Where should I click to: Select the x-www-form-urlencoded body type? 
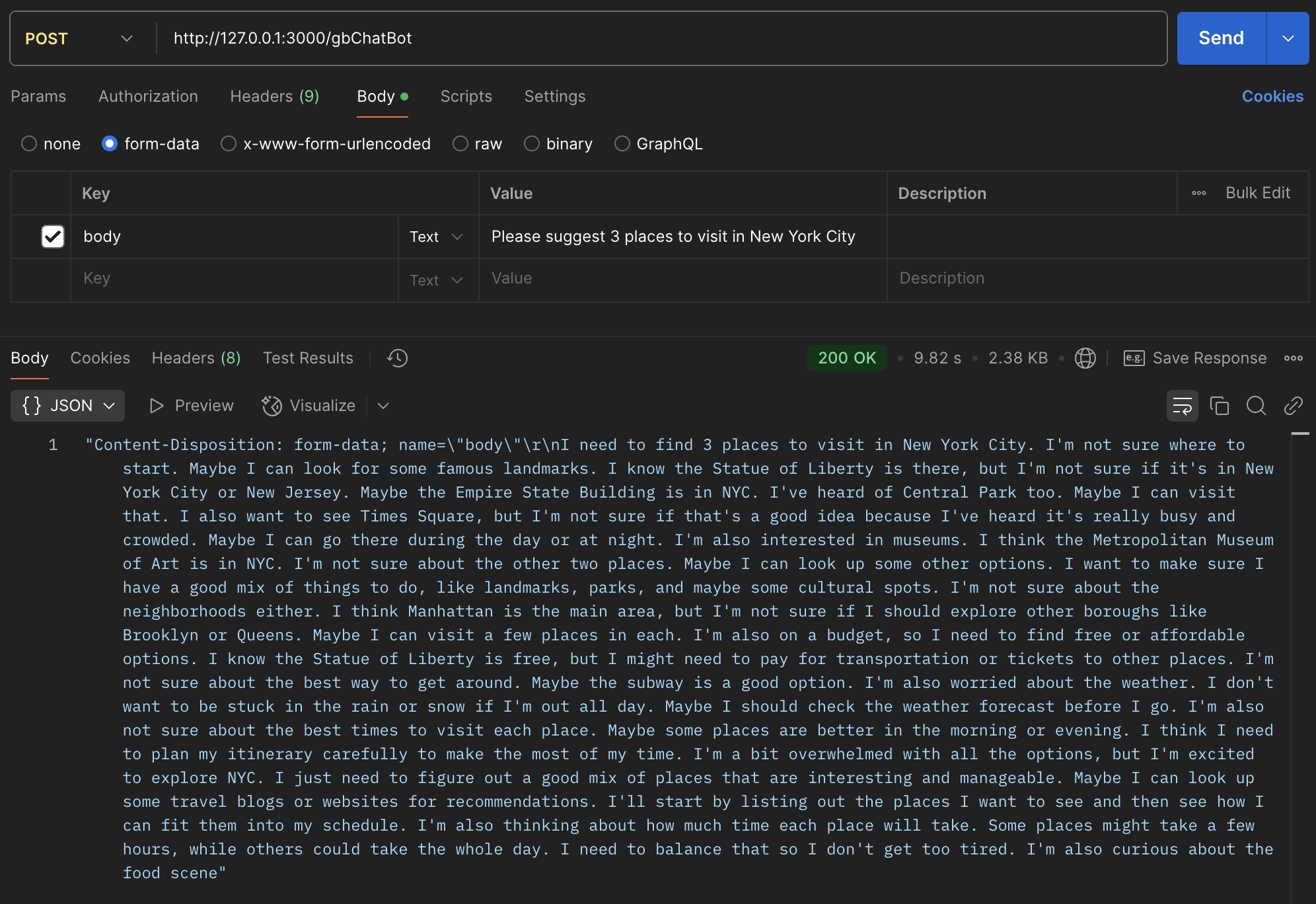click(x=229, y=143)
